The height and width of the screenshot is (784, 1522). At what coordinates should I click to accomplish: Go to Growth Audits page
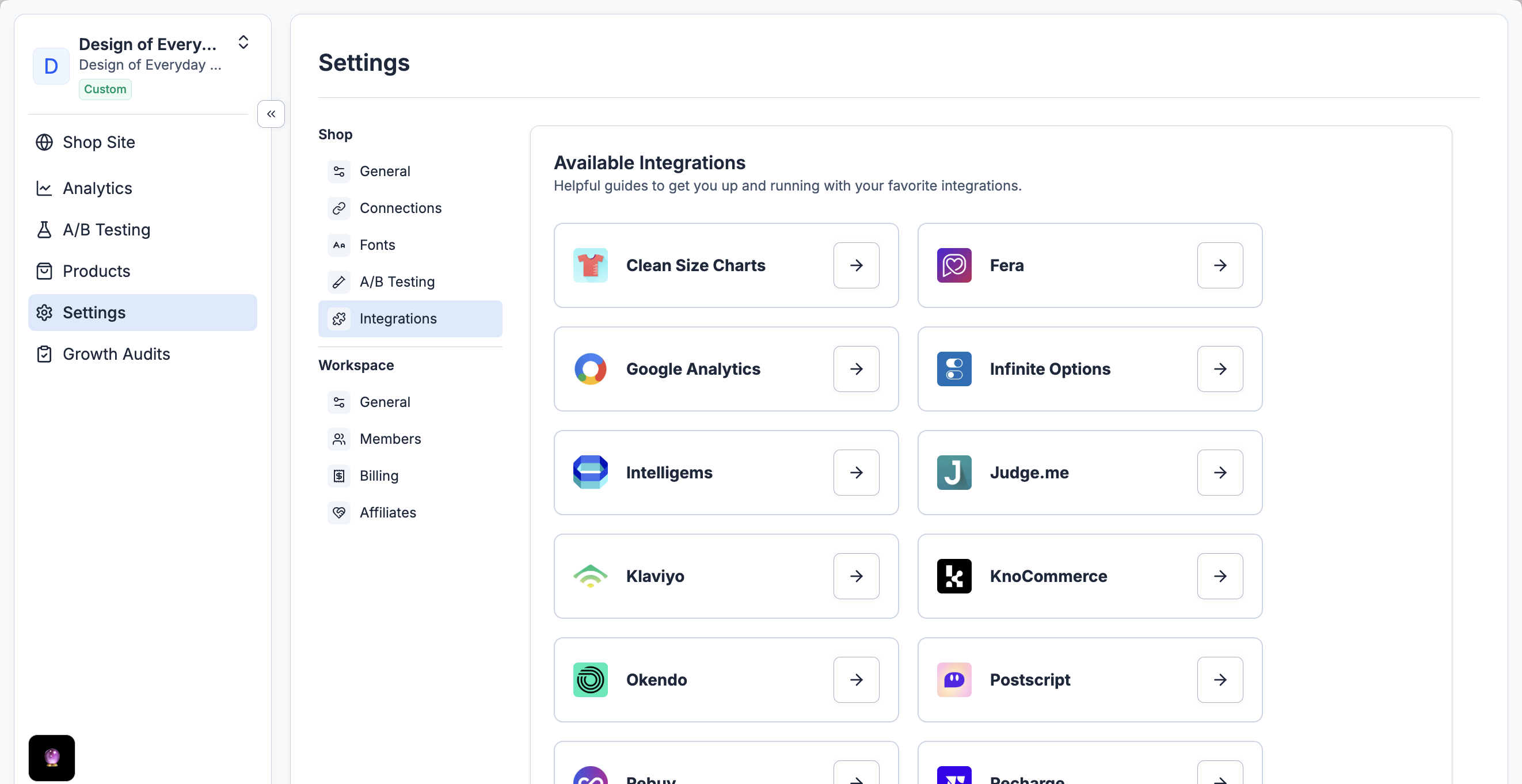pyautogui.click(x=116, y=354)
